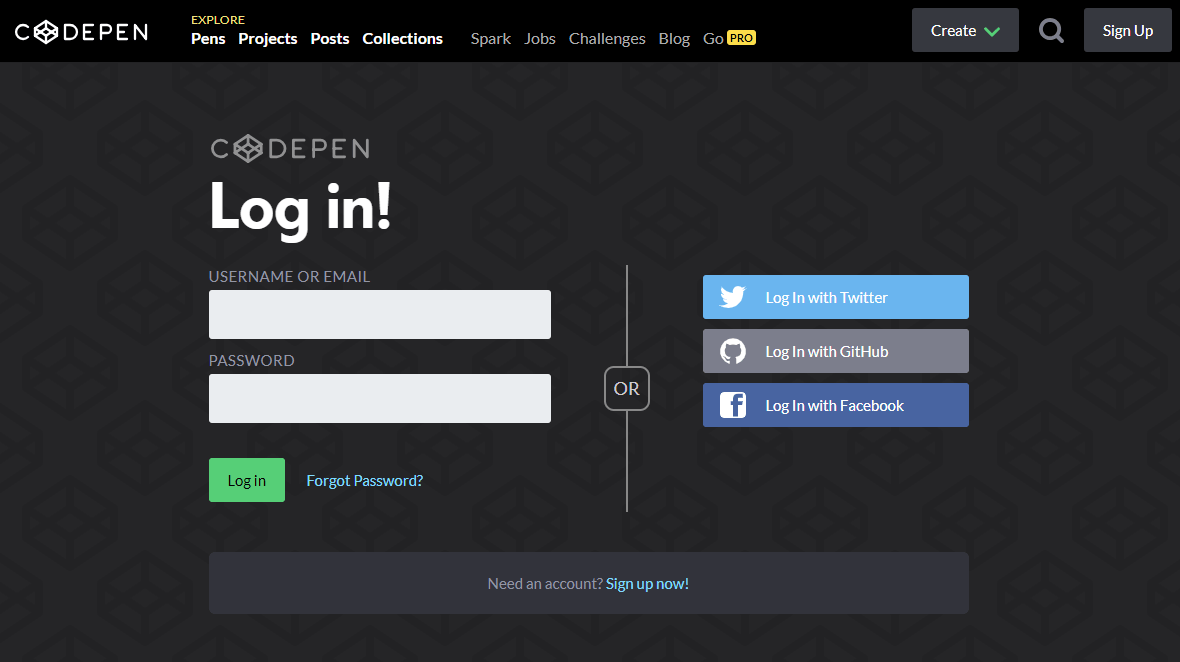Submit with the green Log in button
This screenshot has height=662, width=1180.
pos(247,480)
